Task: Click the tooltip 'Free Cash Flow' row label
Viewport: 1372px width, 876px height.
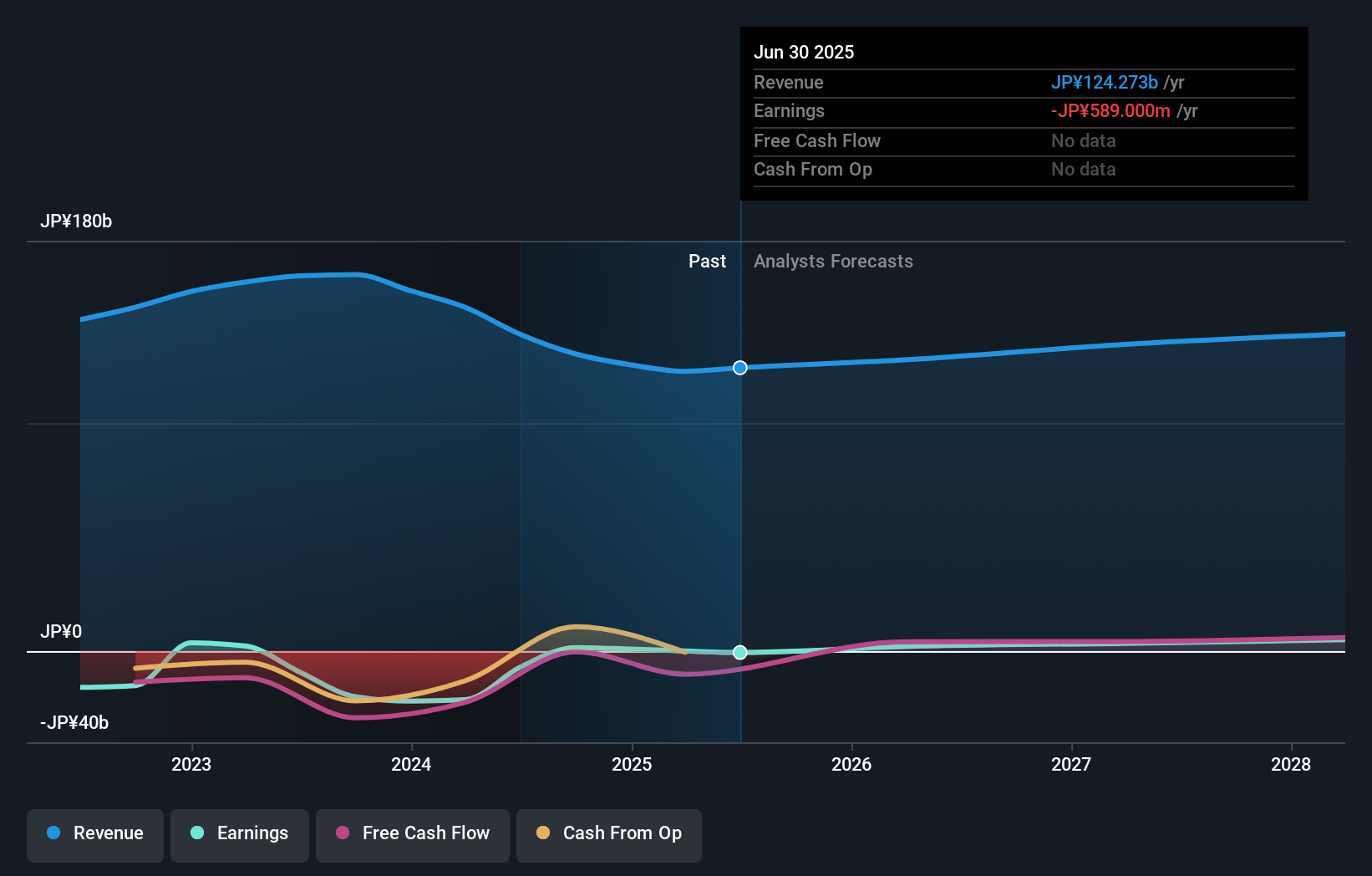Action: (x=817, y=141)
